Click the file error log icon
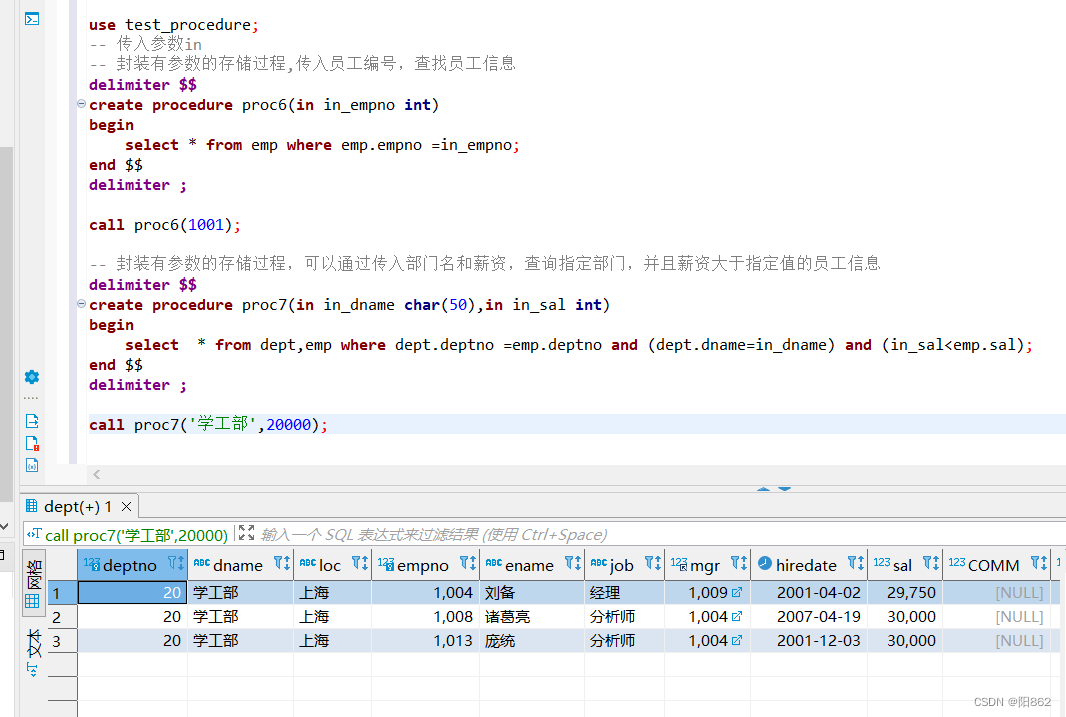The width and height of the screenshot is (1066, 717). click(32, 443)
